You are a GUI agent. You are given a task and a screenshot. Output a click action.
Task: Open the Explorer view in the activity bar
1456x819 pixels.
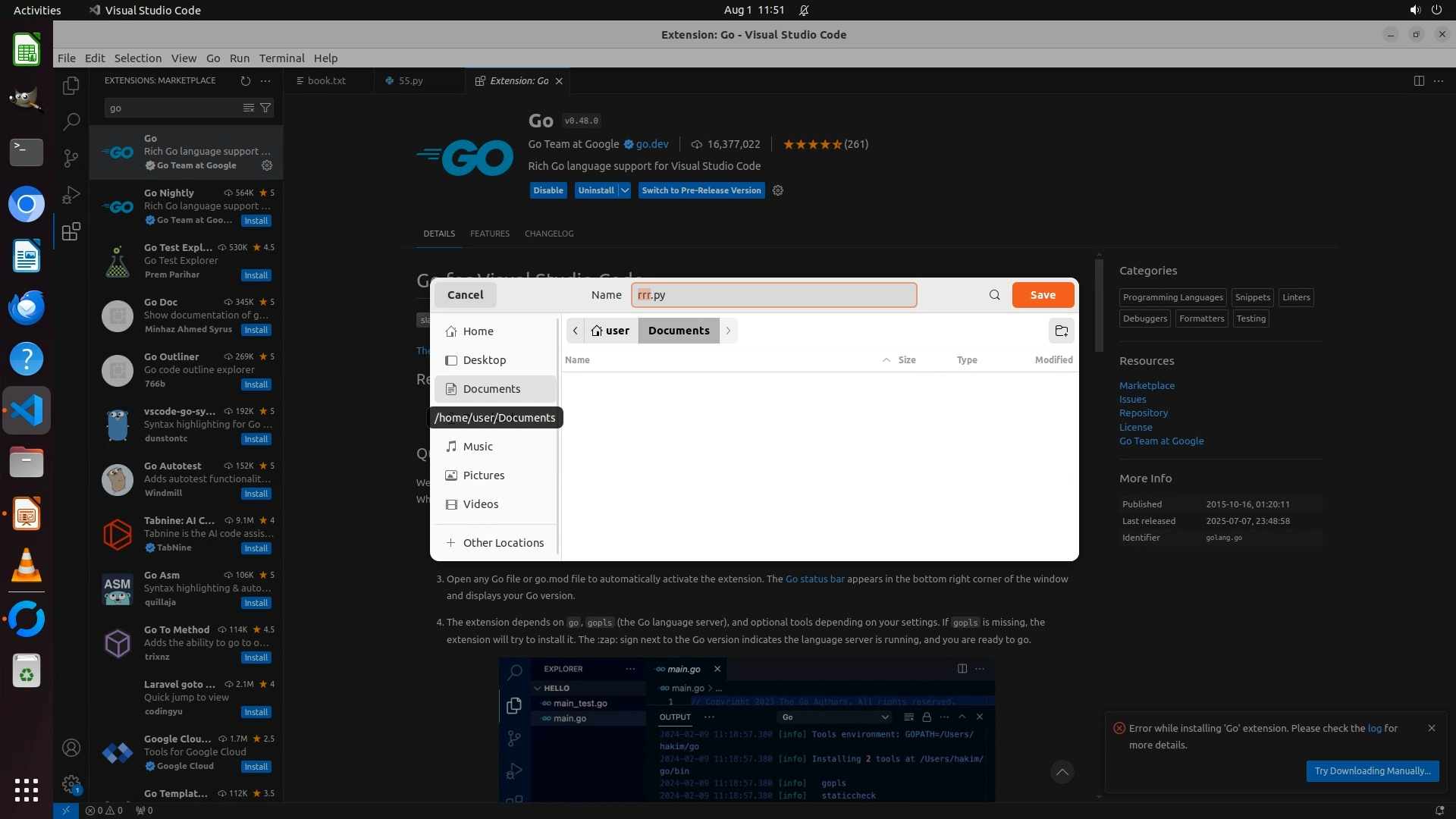[71, 86]
